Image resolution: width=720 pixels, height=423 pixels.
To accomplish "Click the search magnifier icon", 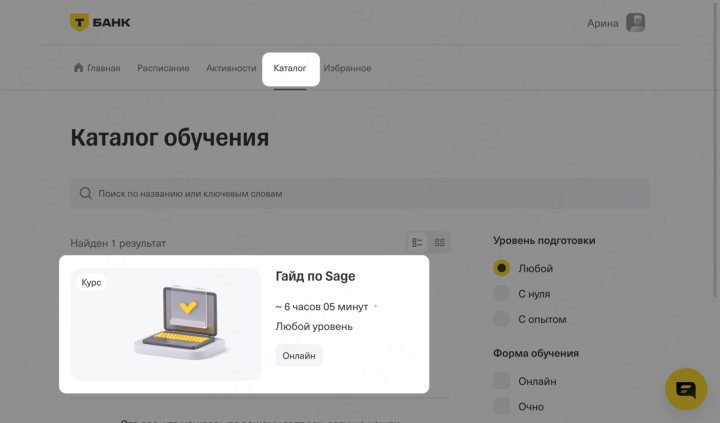I will [85, 193].
